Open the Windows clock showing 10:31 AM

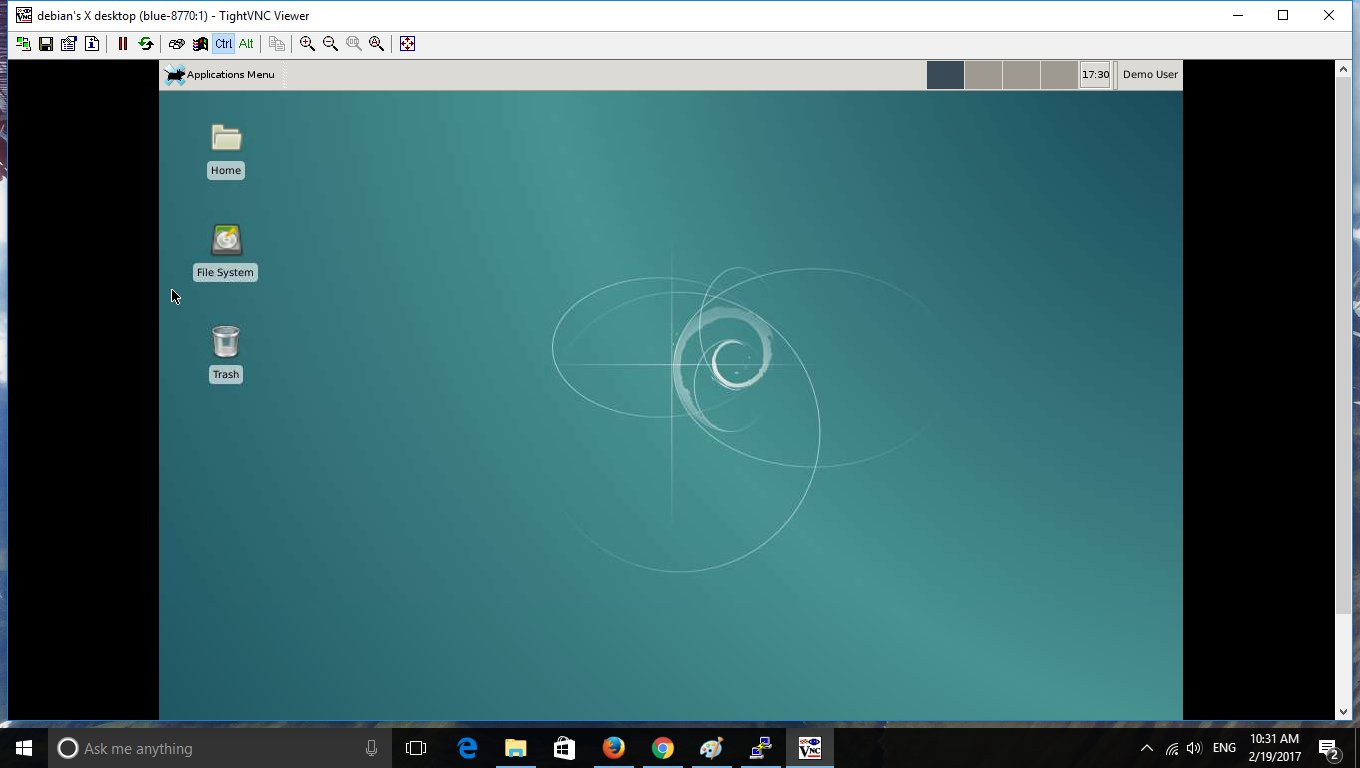tap(1275, 748)
